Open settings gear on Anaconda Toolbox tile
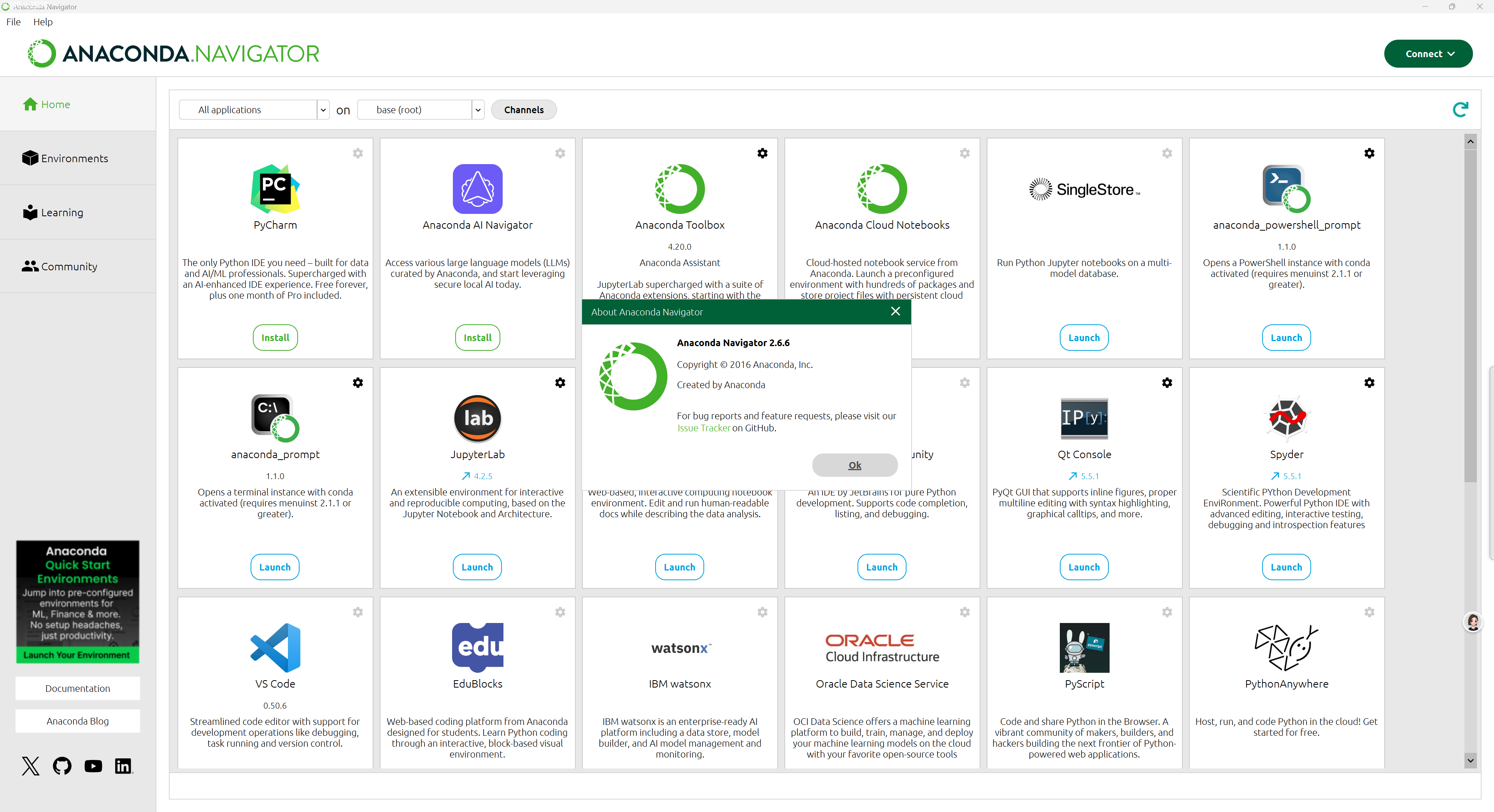1494x812 pixels. click(x=762, y=153)
